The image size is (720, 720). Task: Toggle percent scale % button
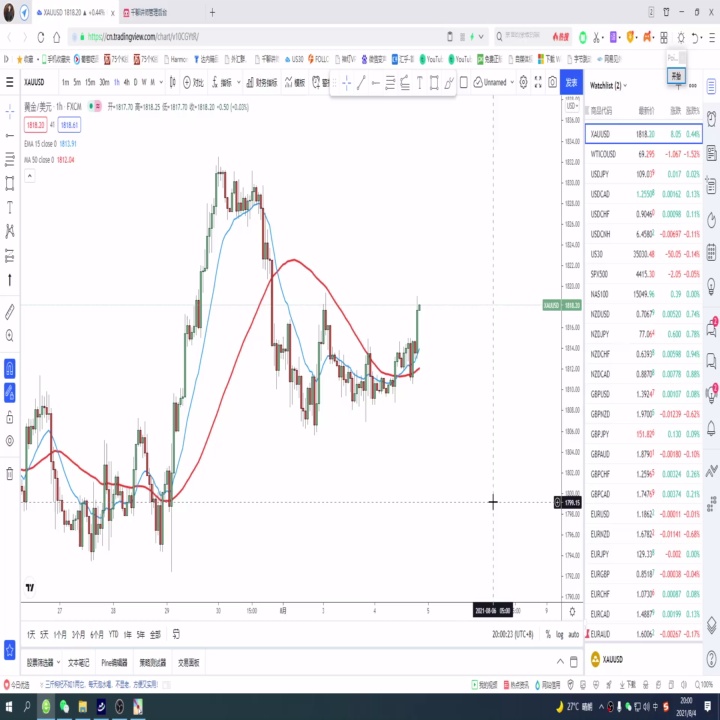pos(548,634)
